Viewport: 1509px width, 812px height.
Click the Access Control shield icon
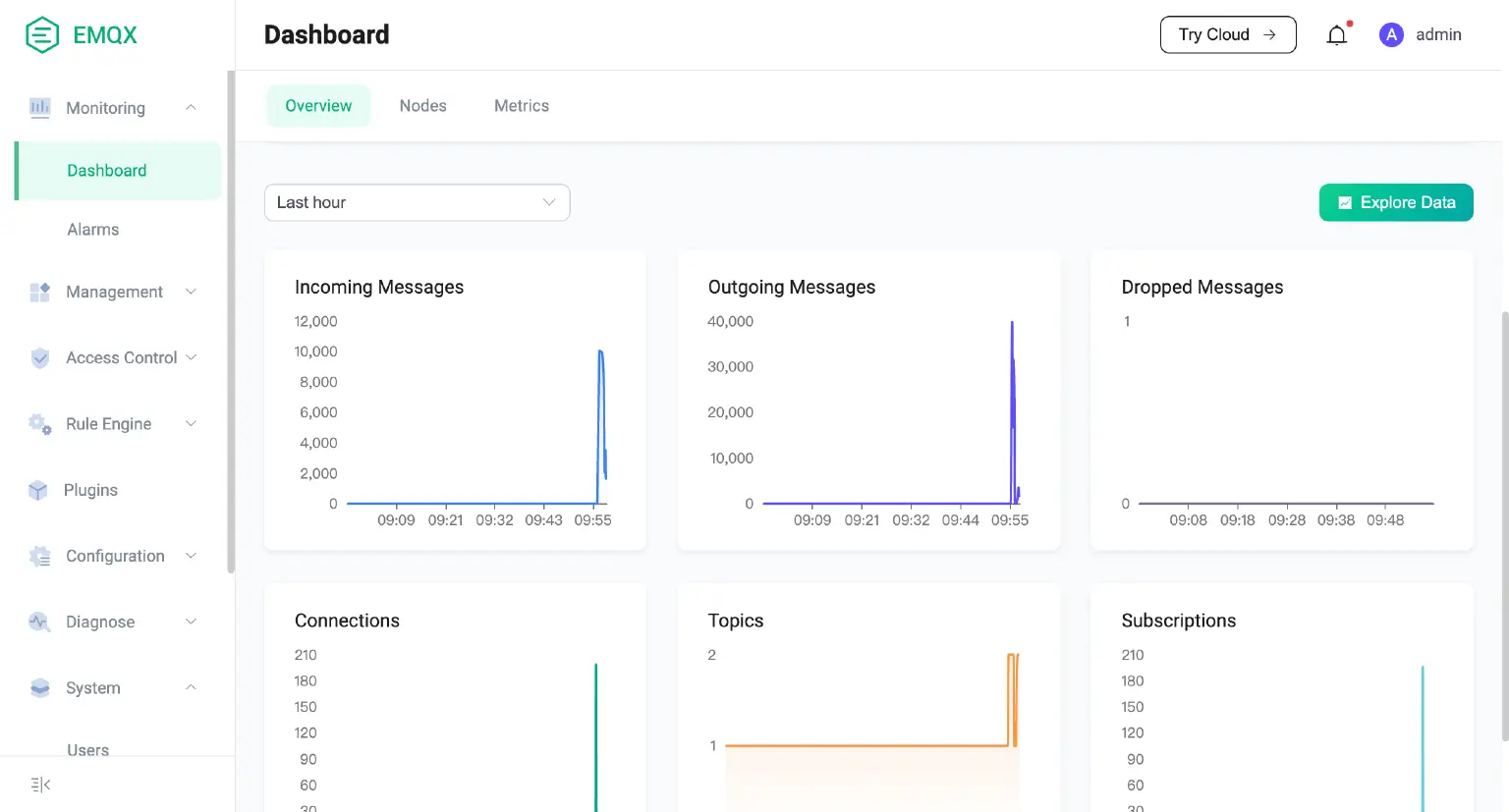tap(40, 357)
